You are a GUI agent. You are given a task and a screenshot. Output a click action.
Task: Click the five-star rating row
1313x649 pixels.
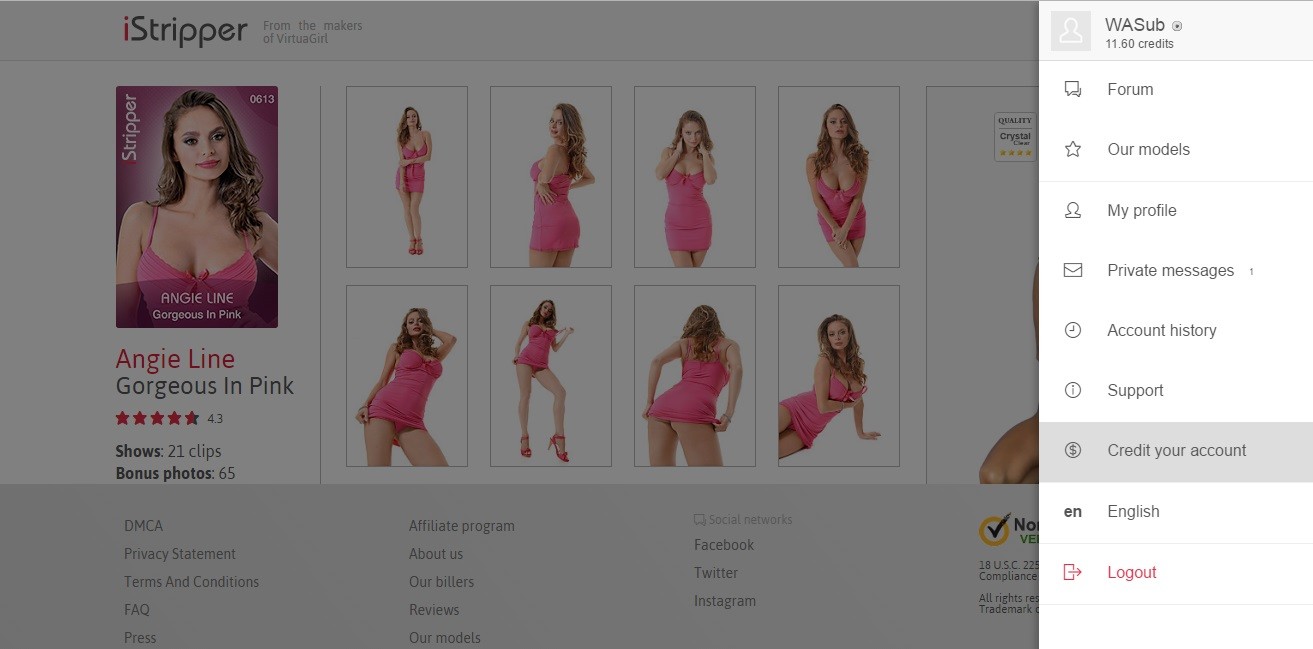[x=158, y=418]
